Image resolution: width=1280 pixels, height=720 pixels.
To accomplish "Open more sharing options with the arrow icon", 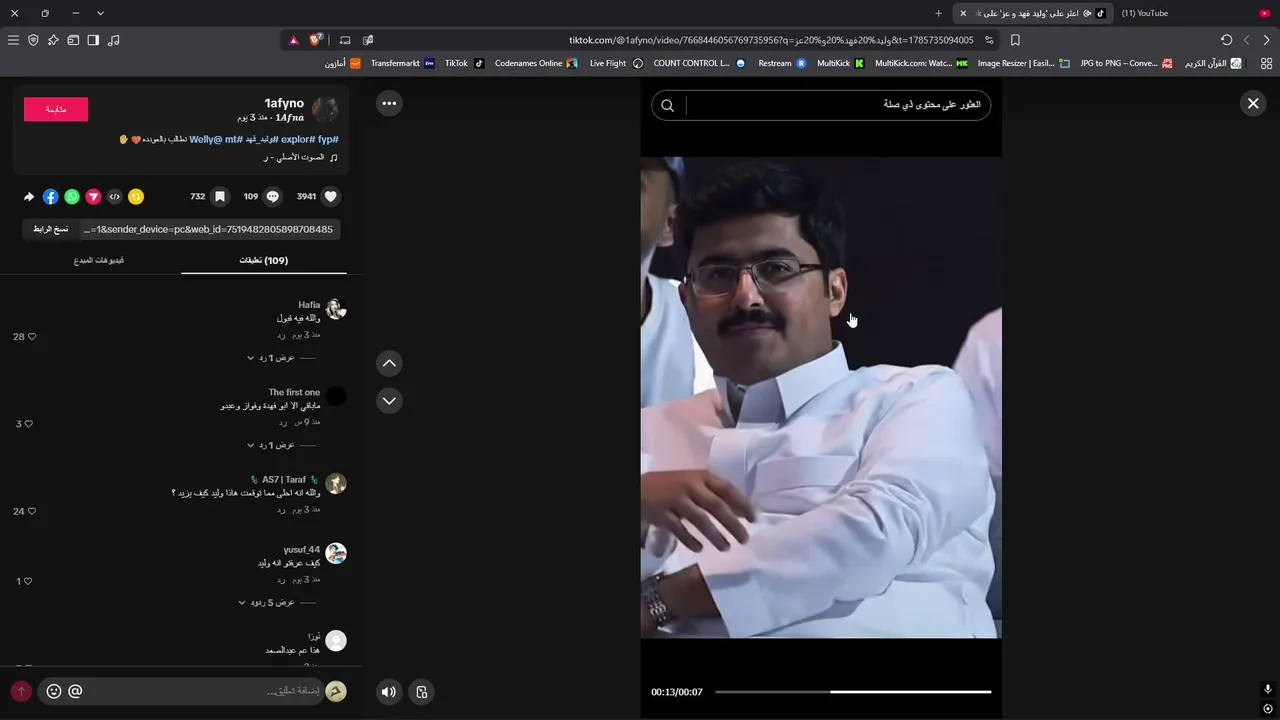I will (29, 197).
